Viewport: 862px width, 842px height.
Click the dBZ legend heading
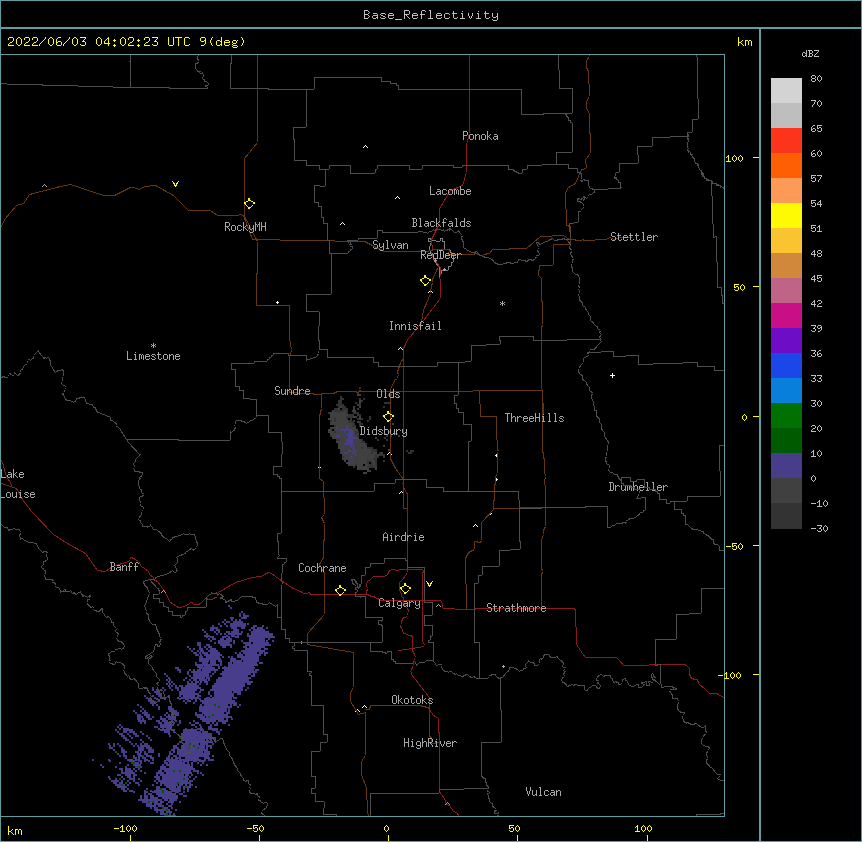[810, 53]
